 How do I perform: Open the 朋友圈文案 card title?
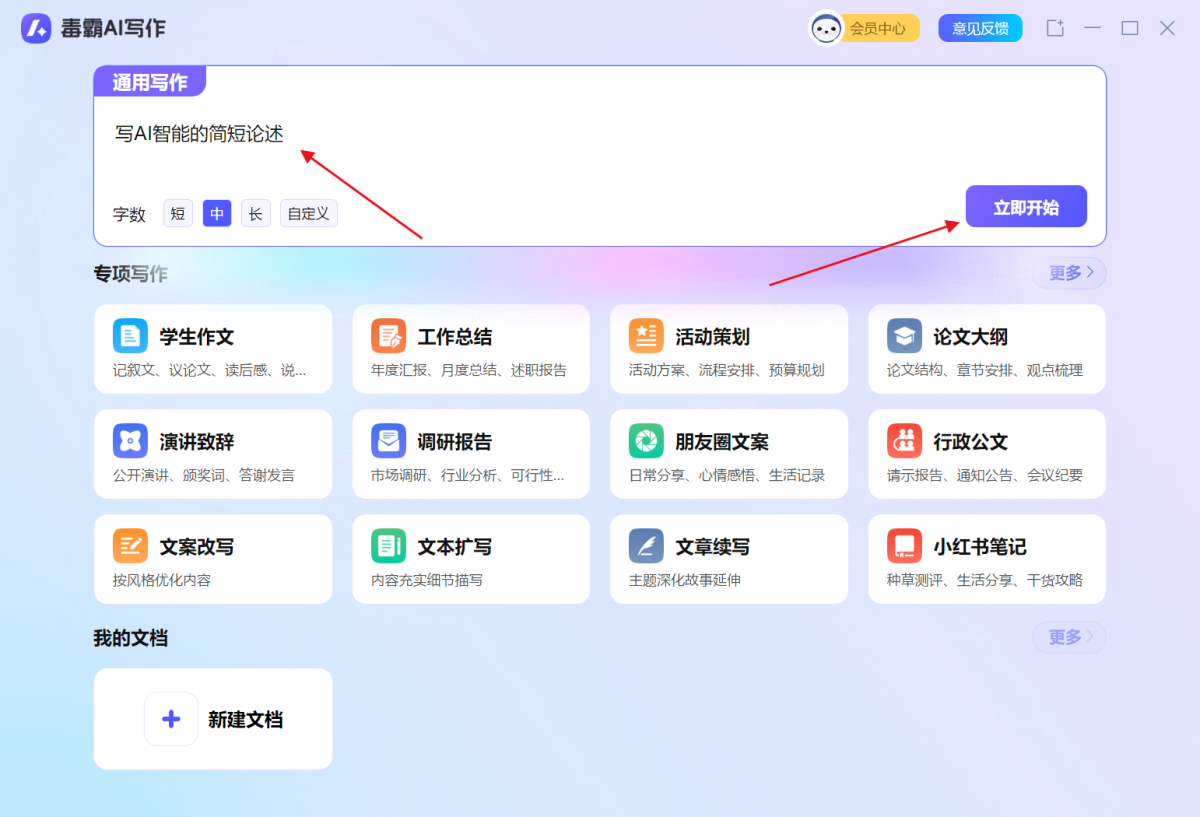[722, 442]
